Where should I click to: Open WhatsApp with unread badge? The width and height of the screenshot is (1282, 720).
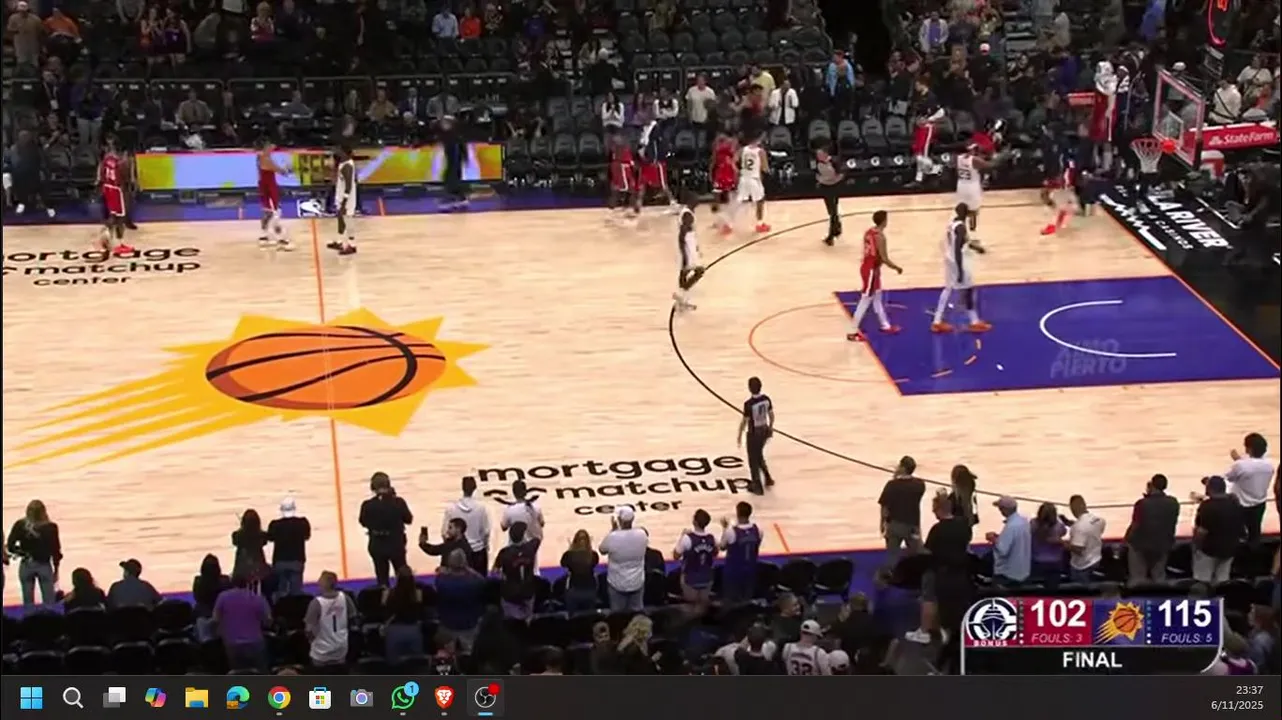[403, 696]
